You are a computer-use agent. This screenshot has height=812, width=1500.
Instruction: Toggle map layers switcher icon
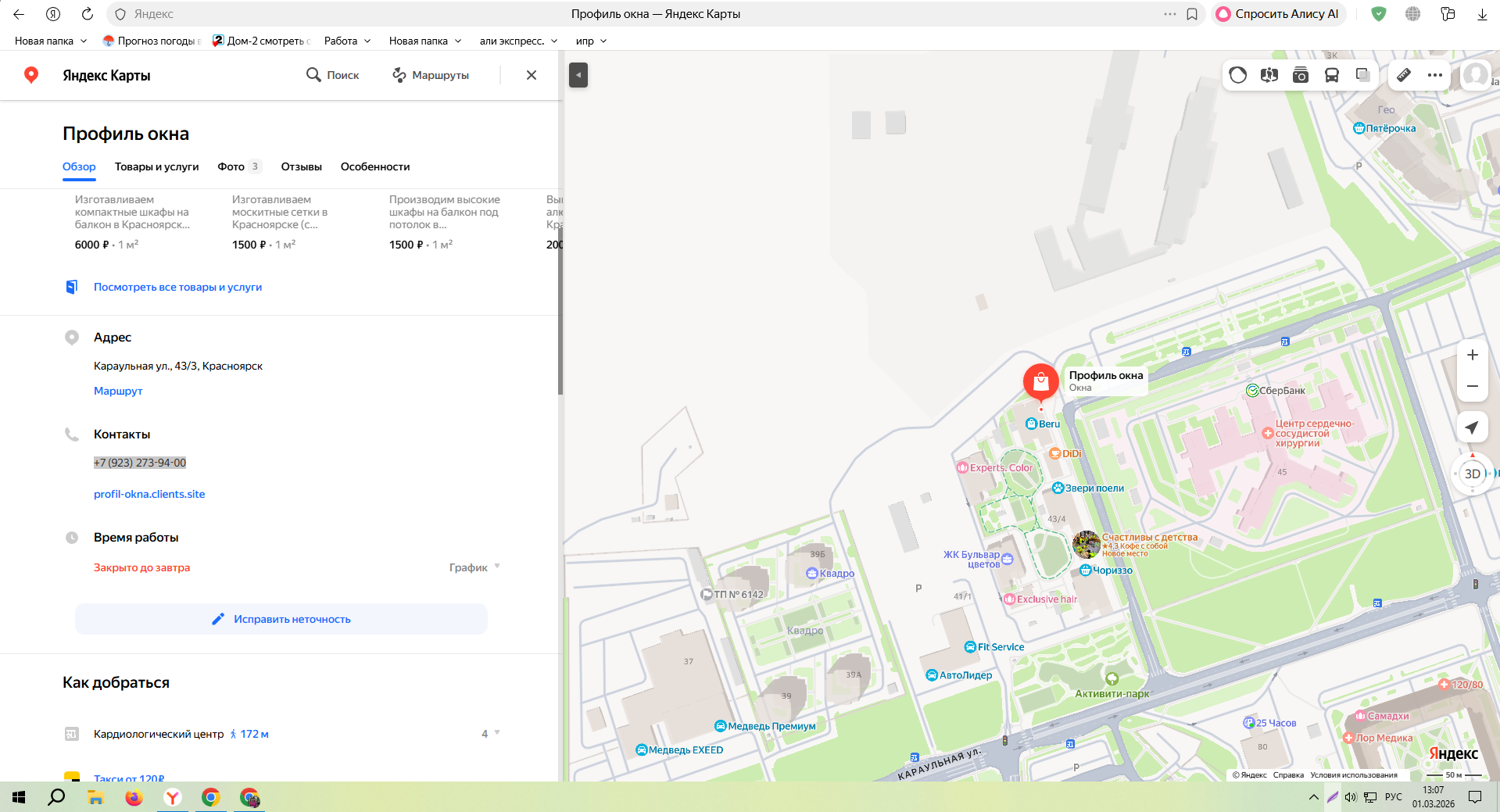(1362, 75)
